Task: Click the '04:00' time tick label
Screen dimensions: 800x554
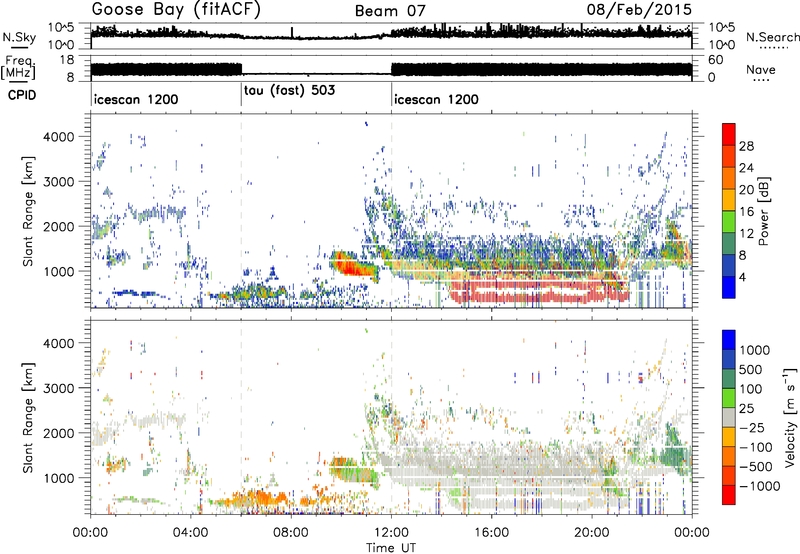Action: (x=190, y=533)
